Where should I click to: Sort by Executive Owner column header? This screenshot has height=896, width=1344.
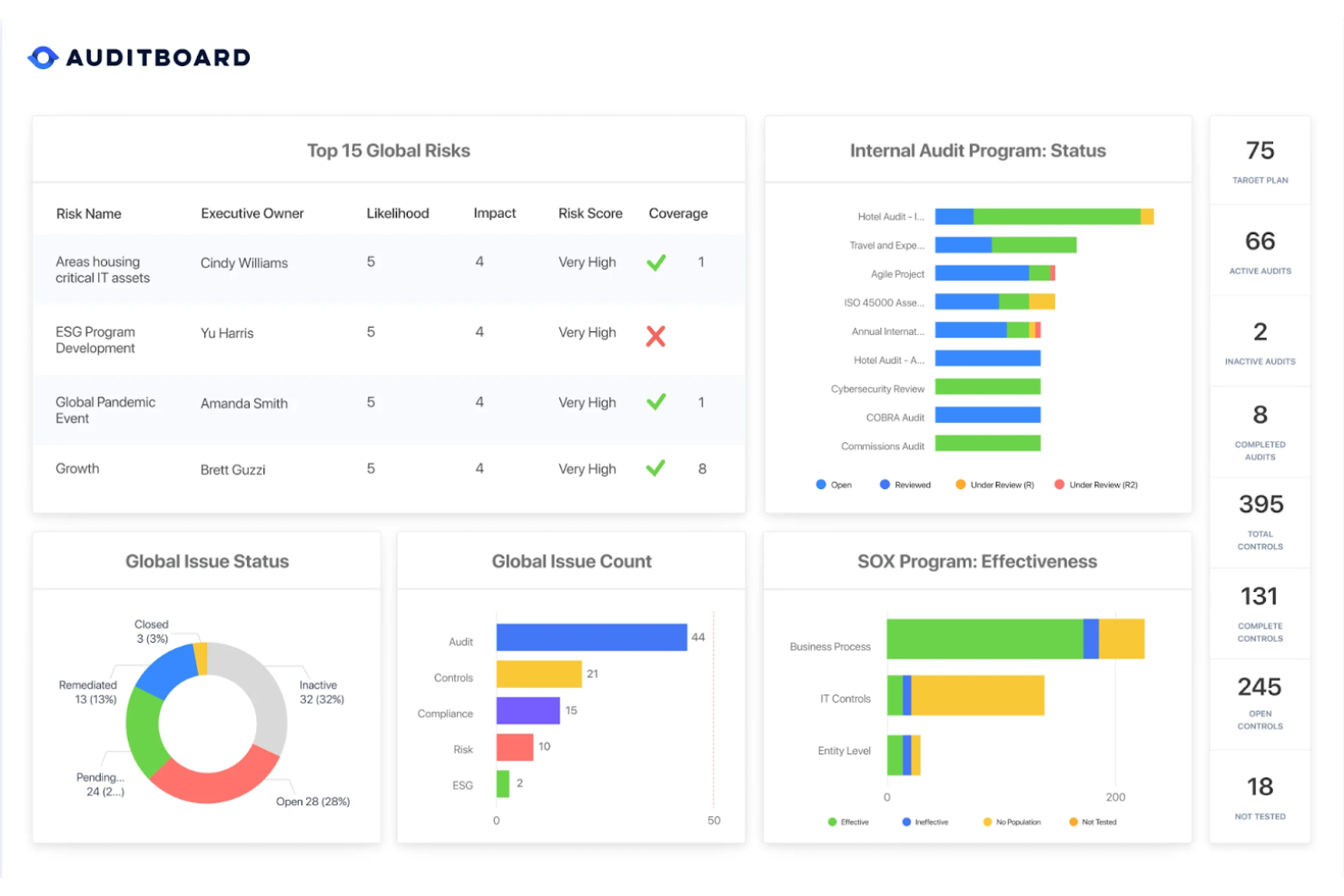coord(252,213)
